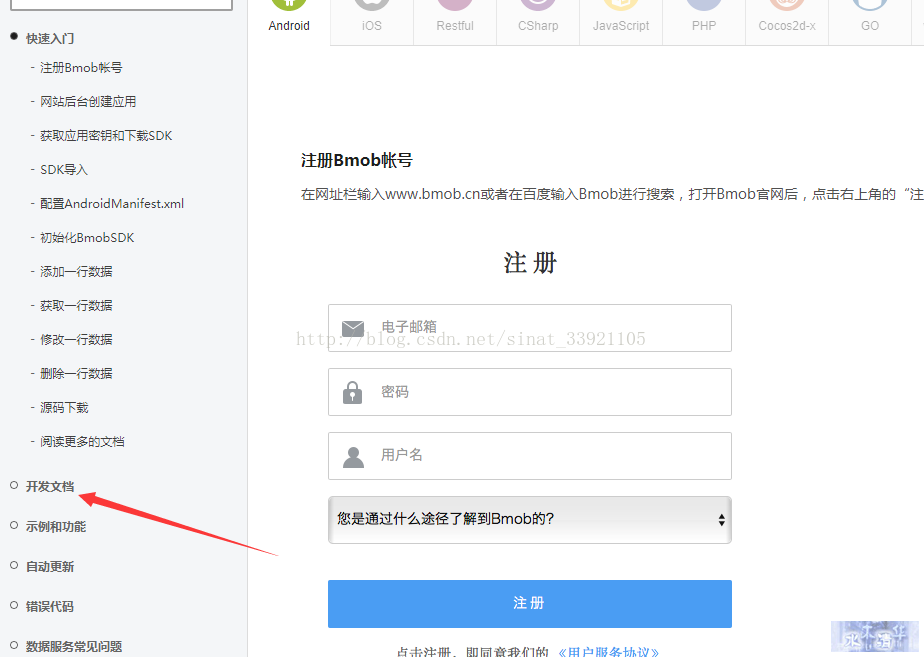924x657 pixels.
Task: Open 添加一行数据 sidebar item
Action: click(x=76, y=272)
